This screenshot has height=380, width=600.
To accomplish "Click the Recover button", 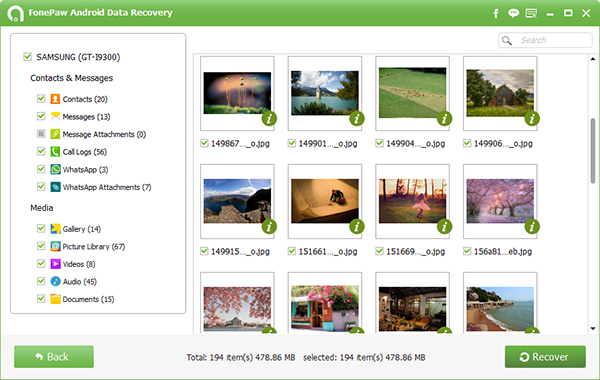I will (545, 357).
